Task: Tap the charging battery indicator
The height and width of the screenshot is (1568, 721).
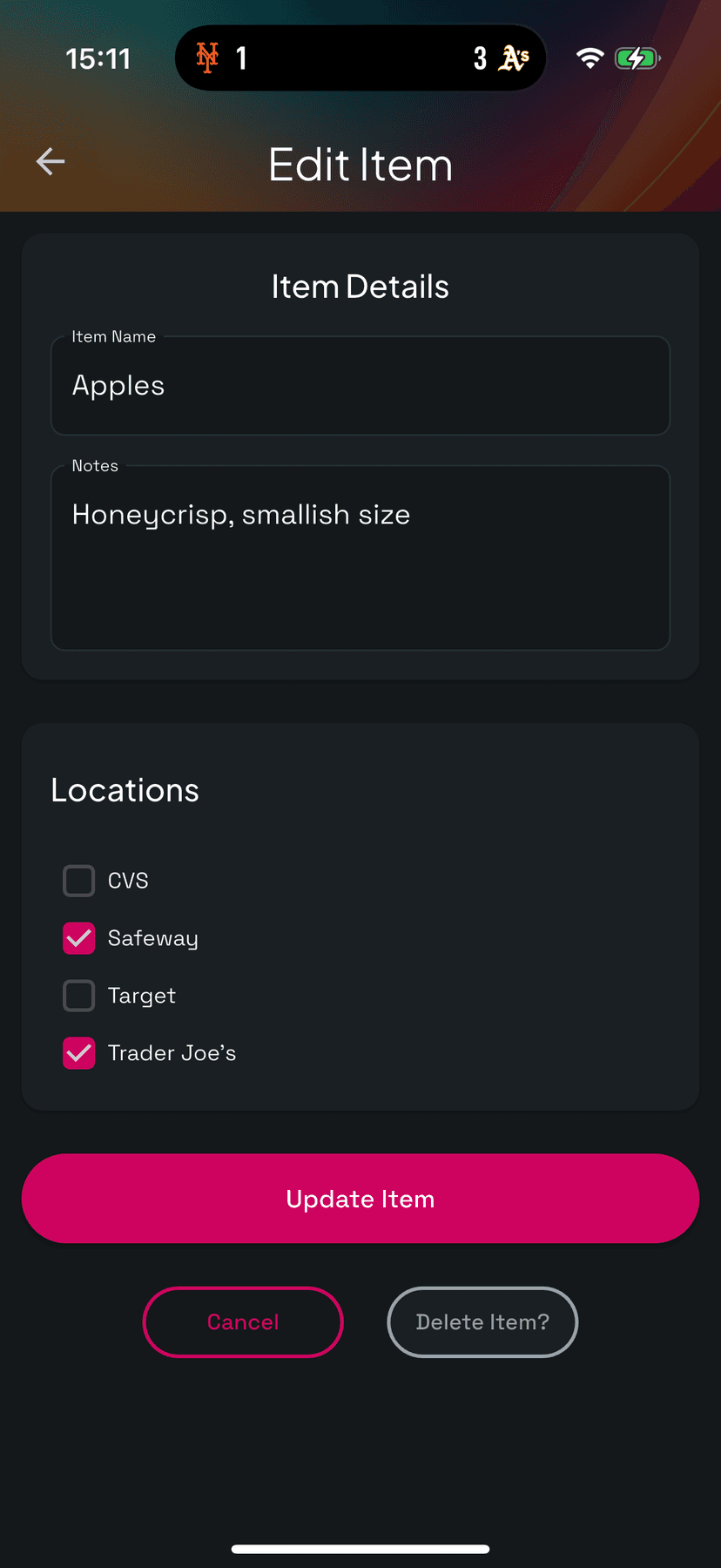Action: tap(637, 58)
